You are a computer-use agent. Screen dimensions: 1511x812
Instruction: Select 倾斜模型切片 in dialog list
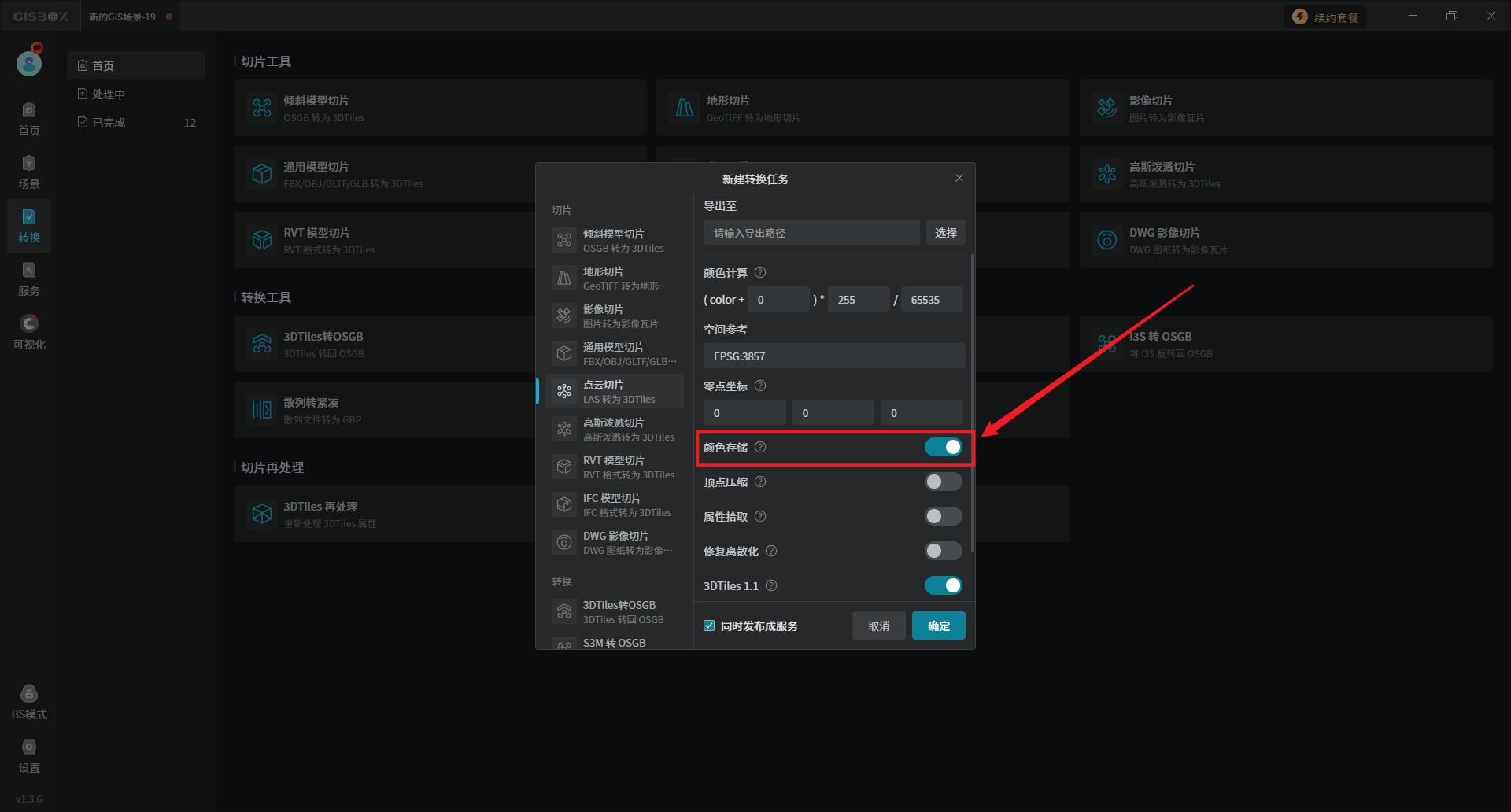[615, 241]
